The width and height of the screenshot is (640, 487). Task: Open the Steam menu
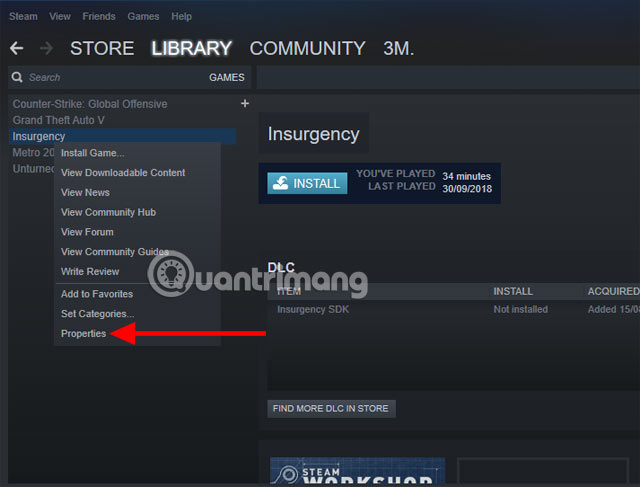[23, 16]
